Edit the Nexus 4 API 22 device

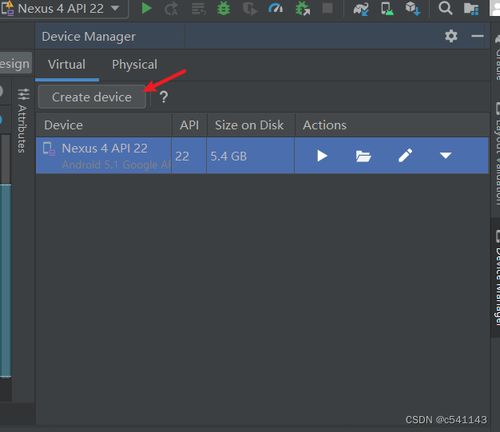click(x=405, y=155)
